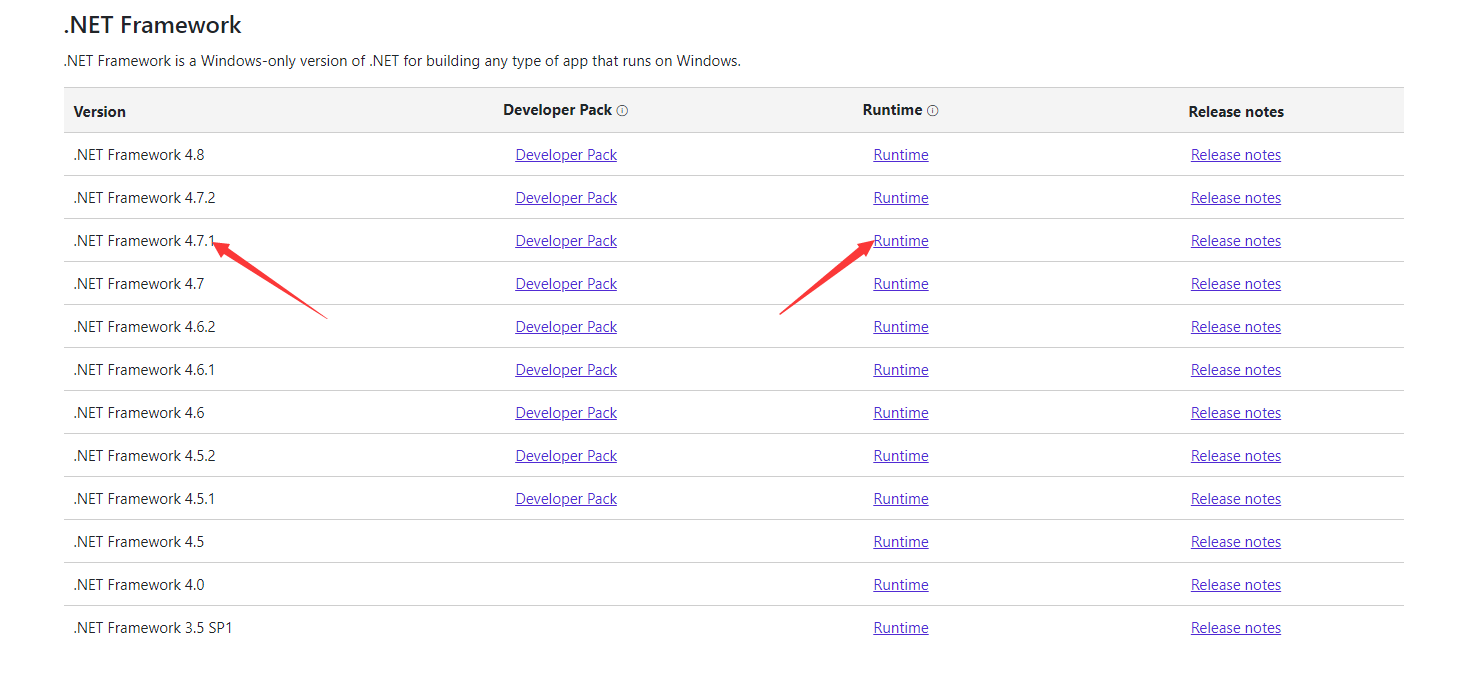
Task: Click Runtime link for .NET Framework 4.5.1
Action: coord(901,499)
